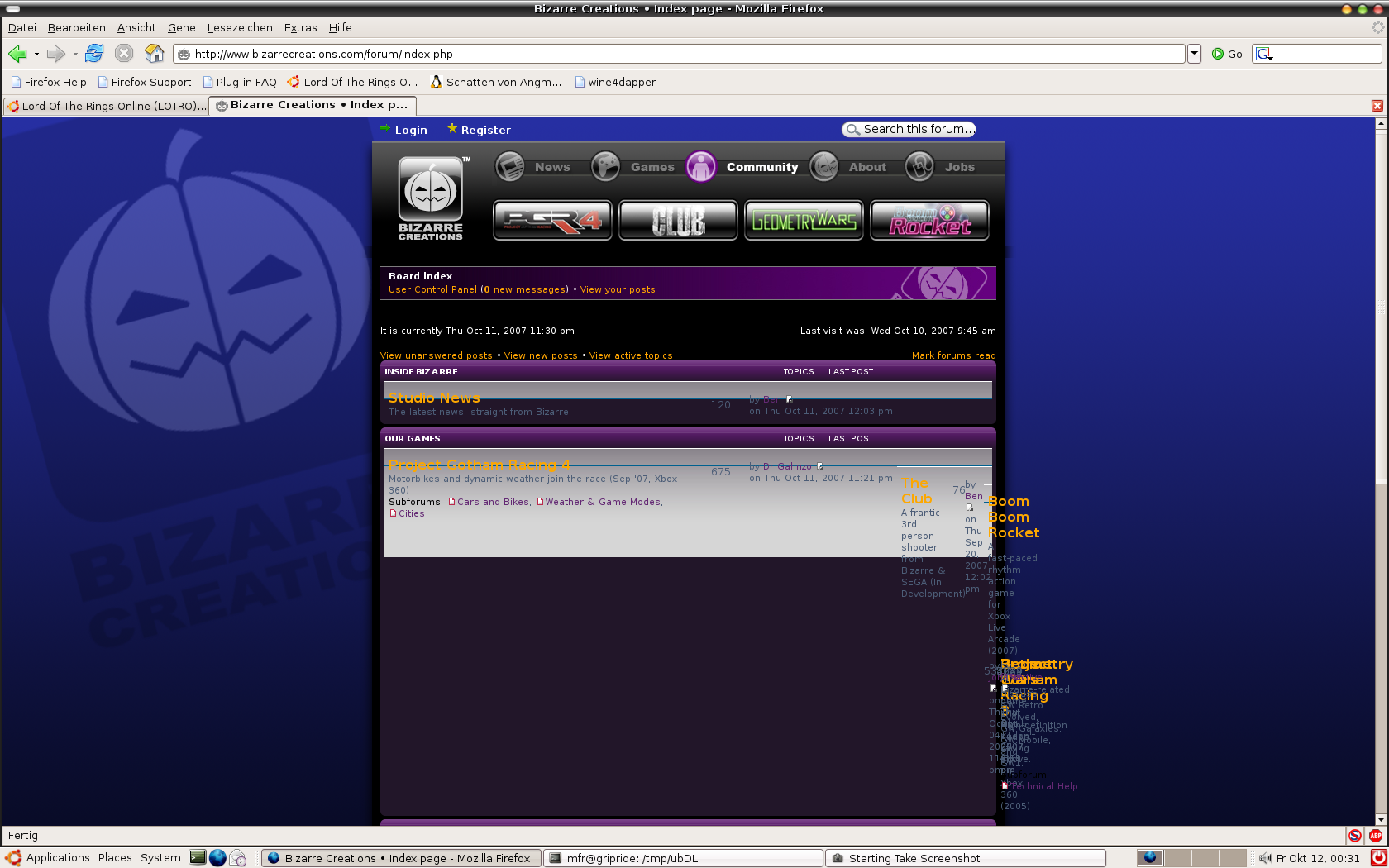Open the search engine selector icon
The height and width of the screenshot is (868, 1389).
(1264, 55)
